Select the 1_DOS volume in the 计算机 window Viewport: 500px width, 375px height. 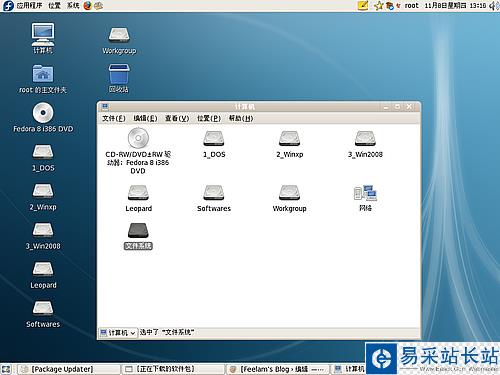214,144
